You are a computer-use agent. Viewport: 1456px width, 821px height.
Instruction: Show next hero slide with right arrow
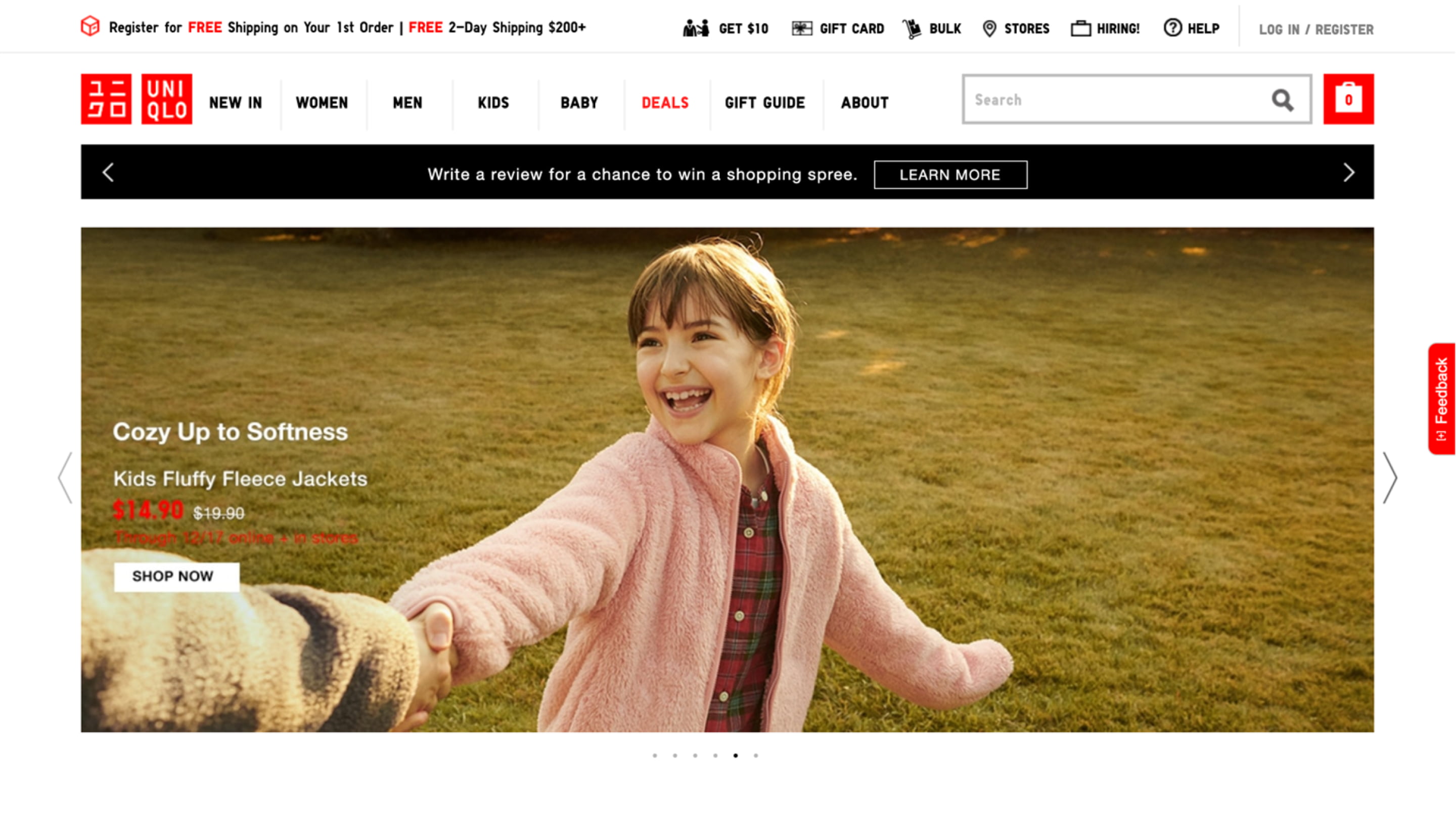[1390, 478]
